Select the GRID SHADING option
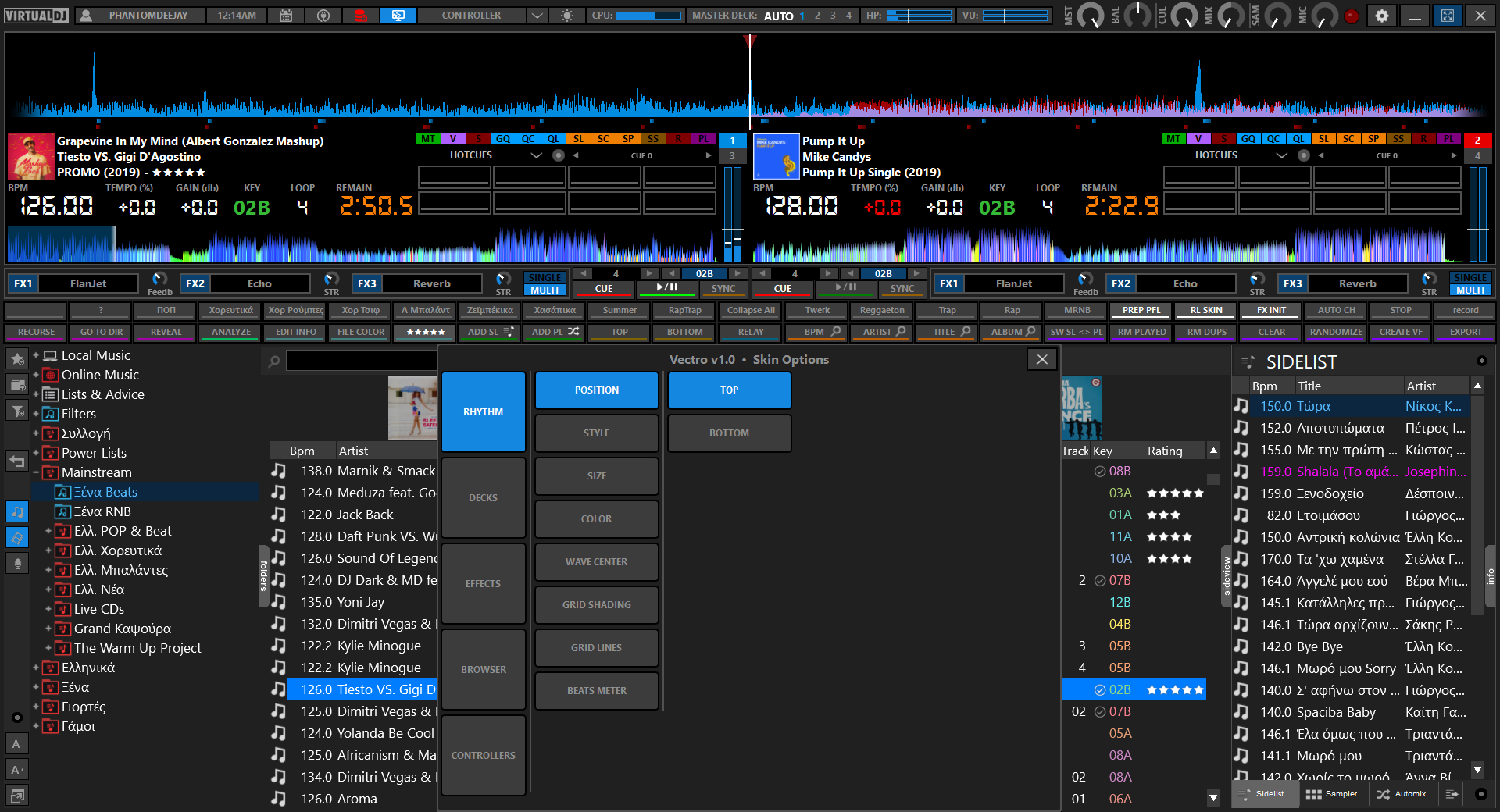This screenshot has height=812, width=1500. 596,604
